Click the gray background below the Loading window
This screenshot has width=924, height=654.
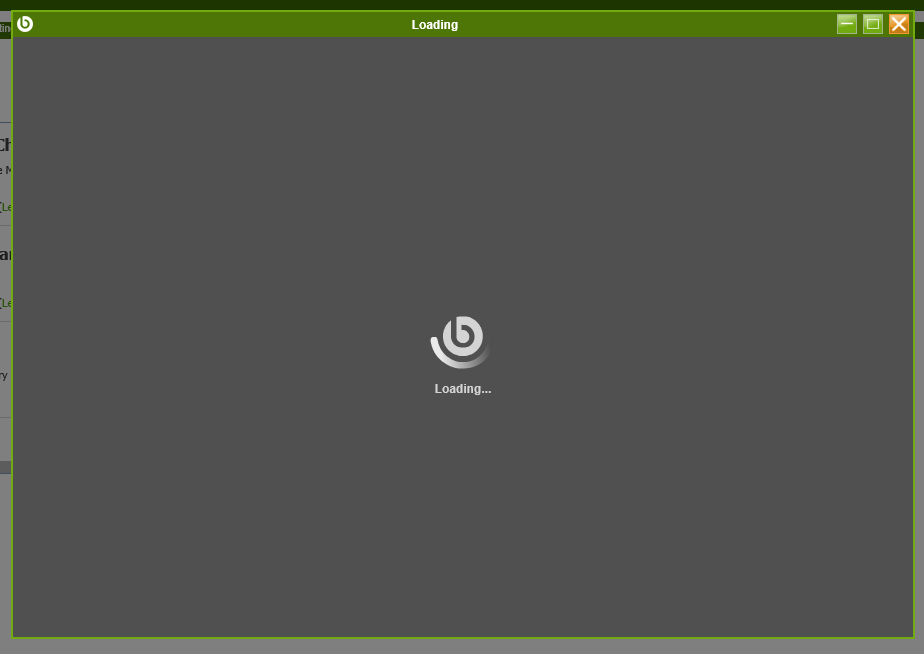(460, 646)
